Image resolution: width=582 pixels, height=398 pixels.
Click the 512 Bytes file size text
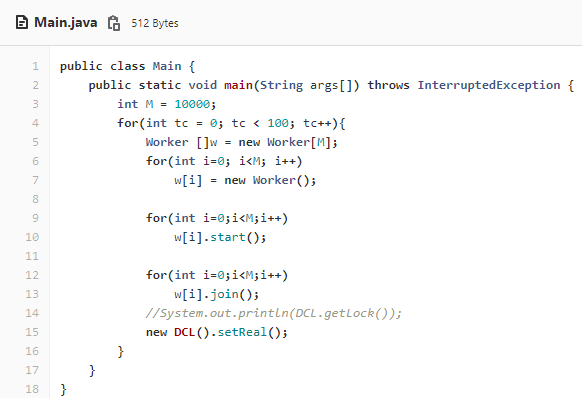(x=155, y=23)
